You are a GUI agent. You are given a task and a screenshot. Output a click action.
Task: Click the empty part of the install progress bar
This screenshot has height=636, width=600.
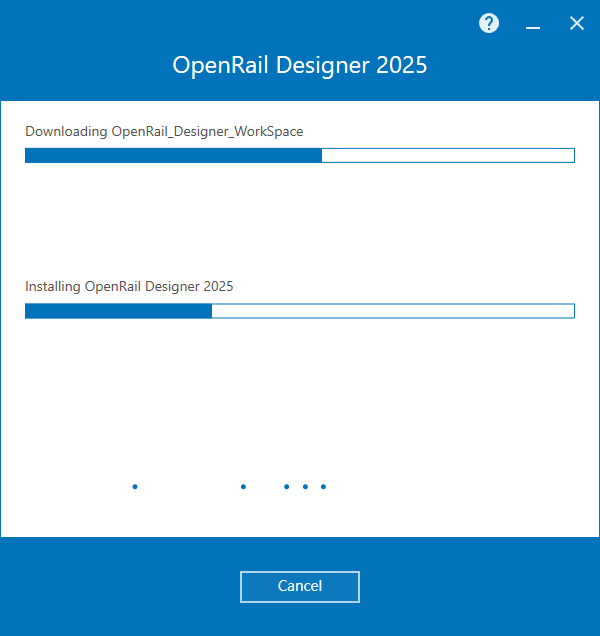pyautogui.click(x=393, y=311)
